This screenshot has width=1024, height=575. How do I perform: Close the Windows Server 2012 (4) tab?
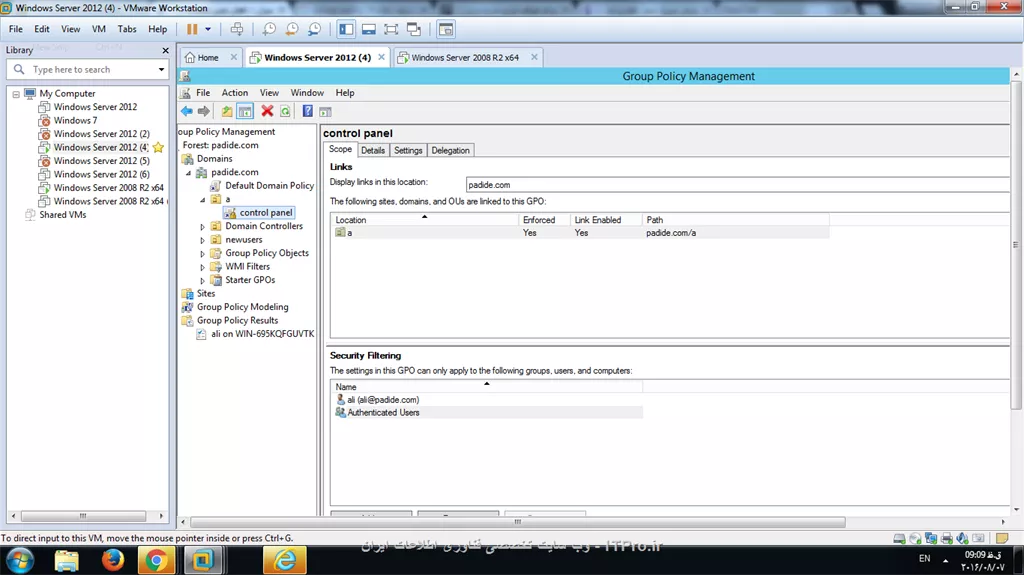(381, 58)
